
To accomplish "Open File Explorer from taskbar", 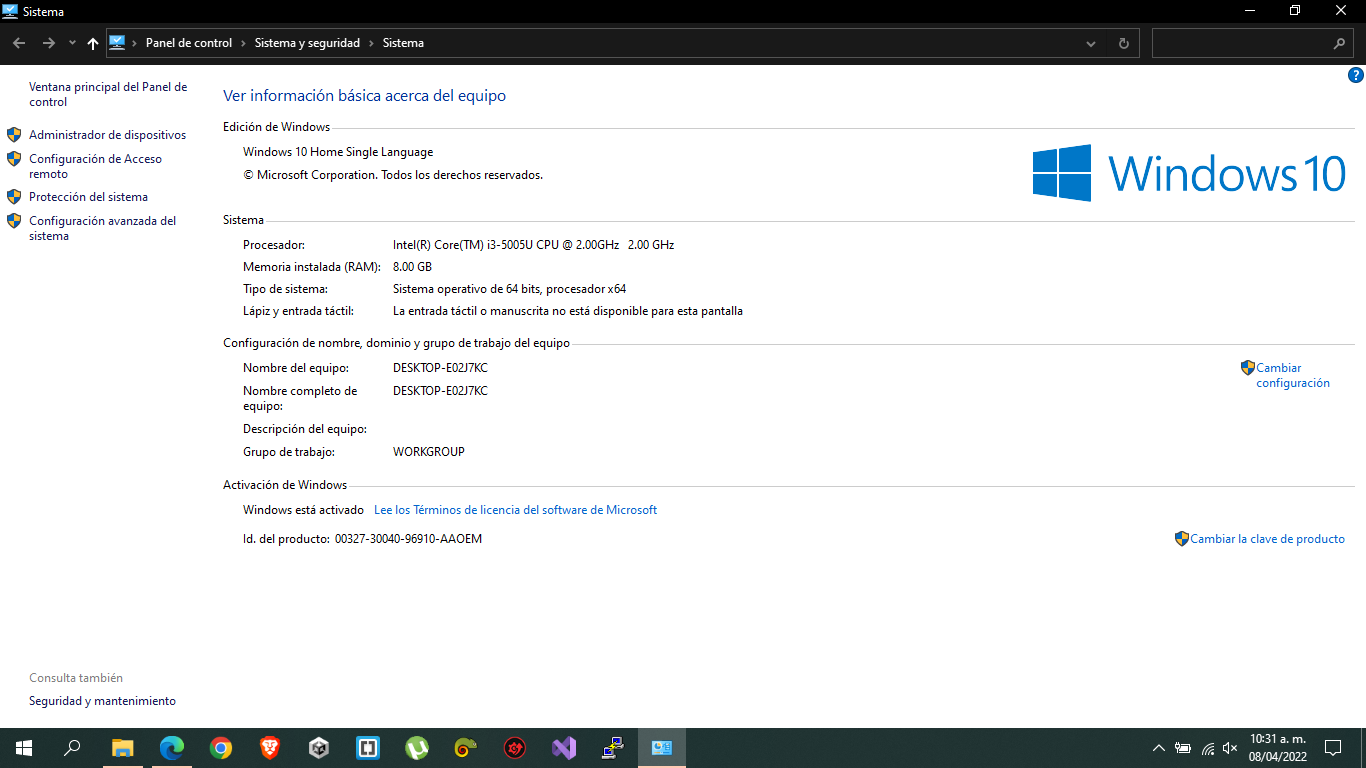I will coord(122,747).
